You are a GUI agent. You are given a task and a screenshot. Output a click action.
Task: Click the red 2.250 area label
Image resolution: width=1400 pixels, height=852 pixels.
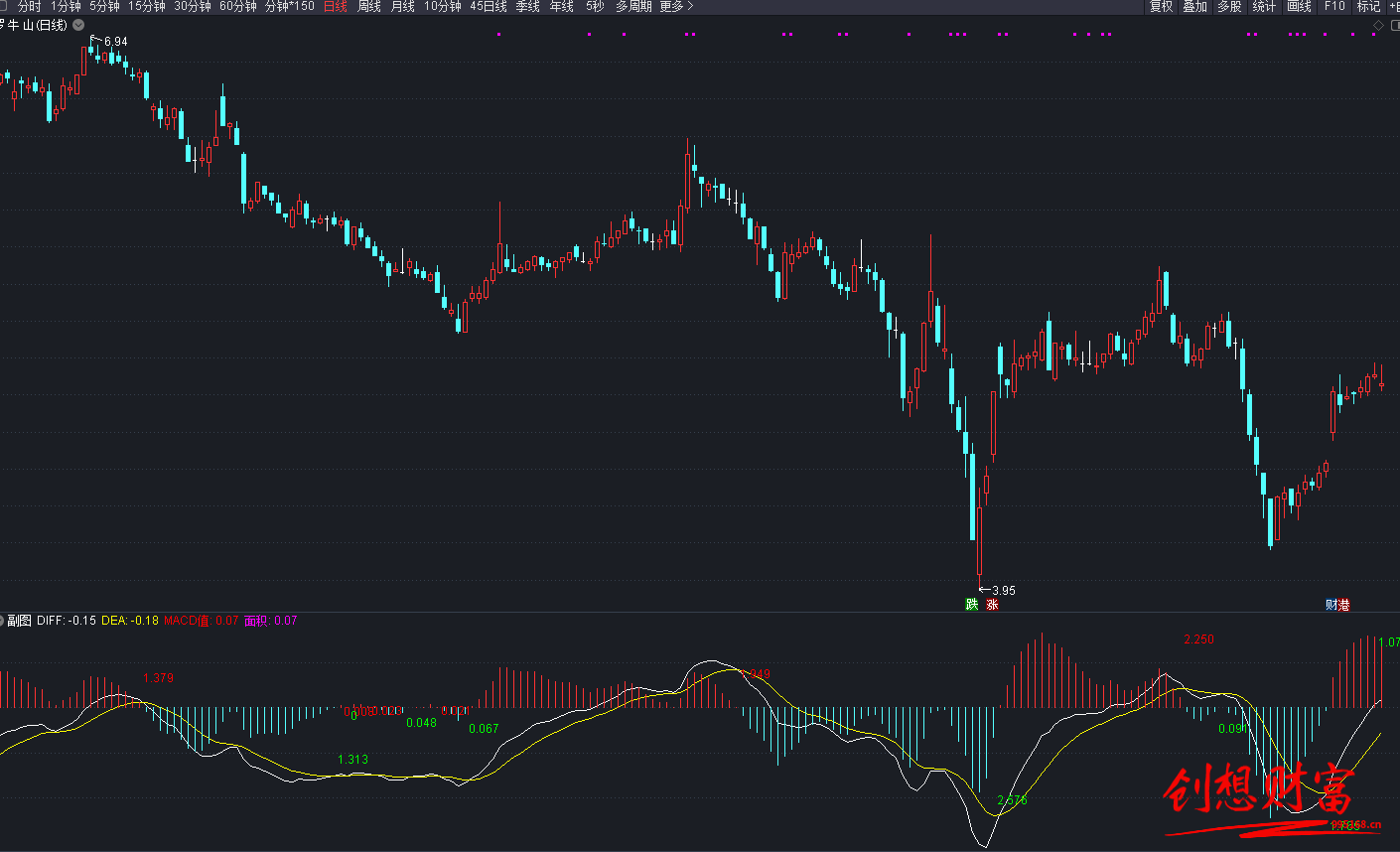click(1198, 639)
